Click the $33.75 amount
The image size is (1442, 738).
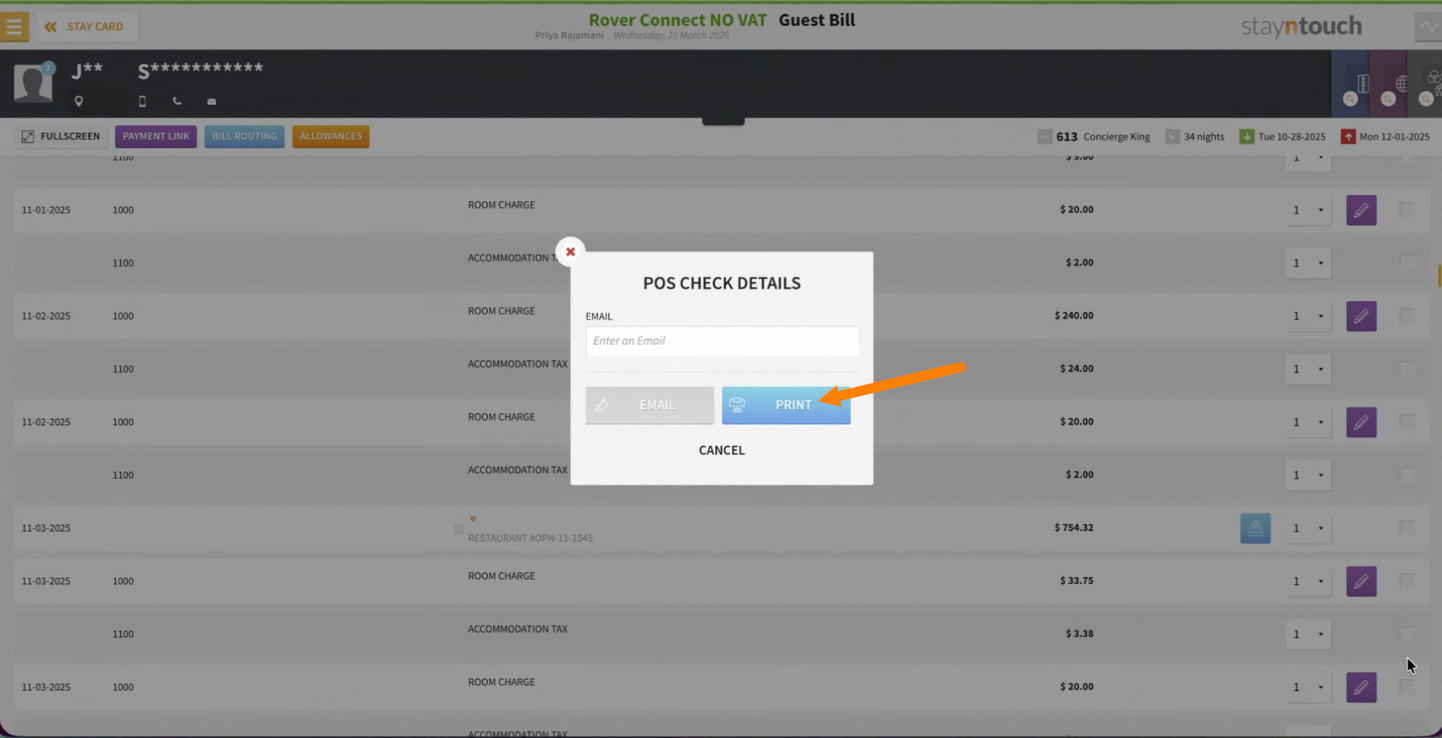[x=1077, y=581]
